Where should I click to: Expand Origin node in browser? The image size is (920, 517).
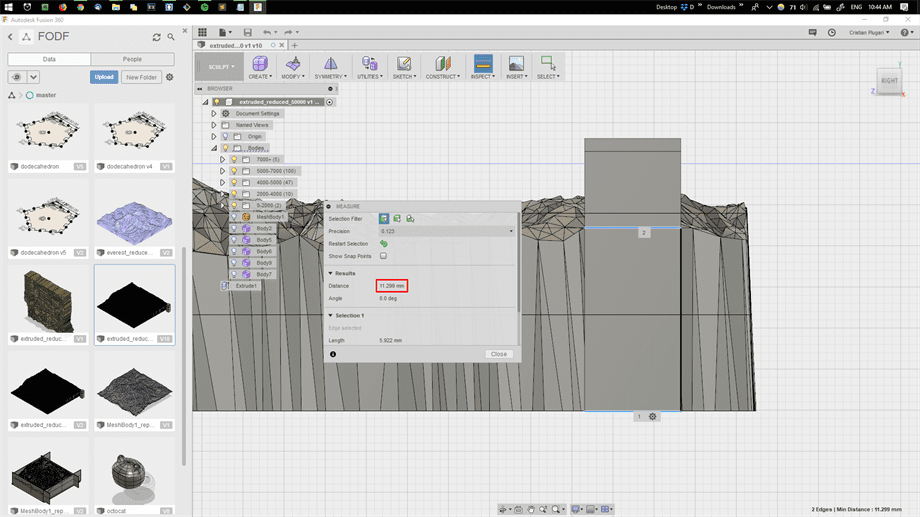[x=214, y=136]
